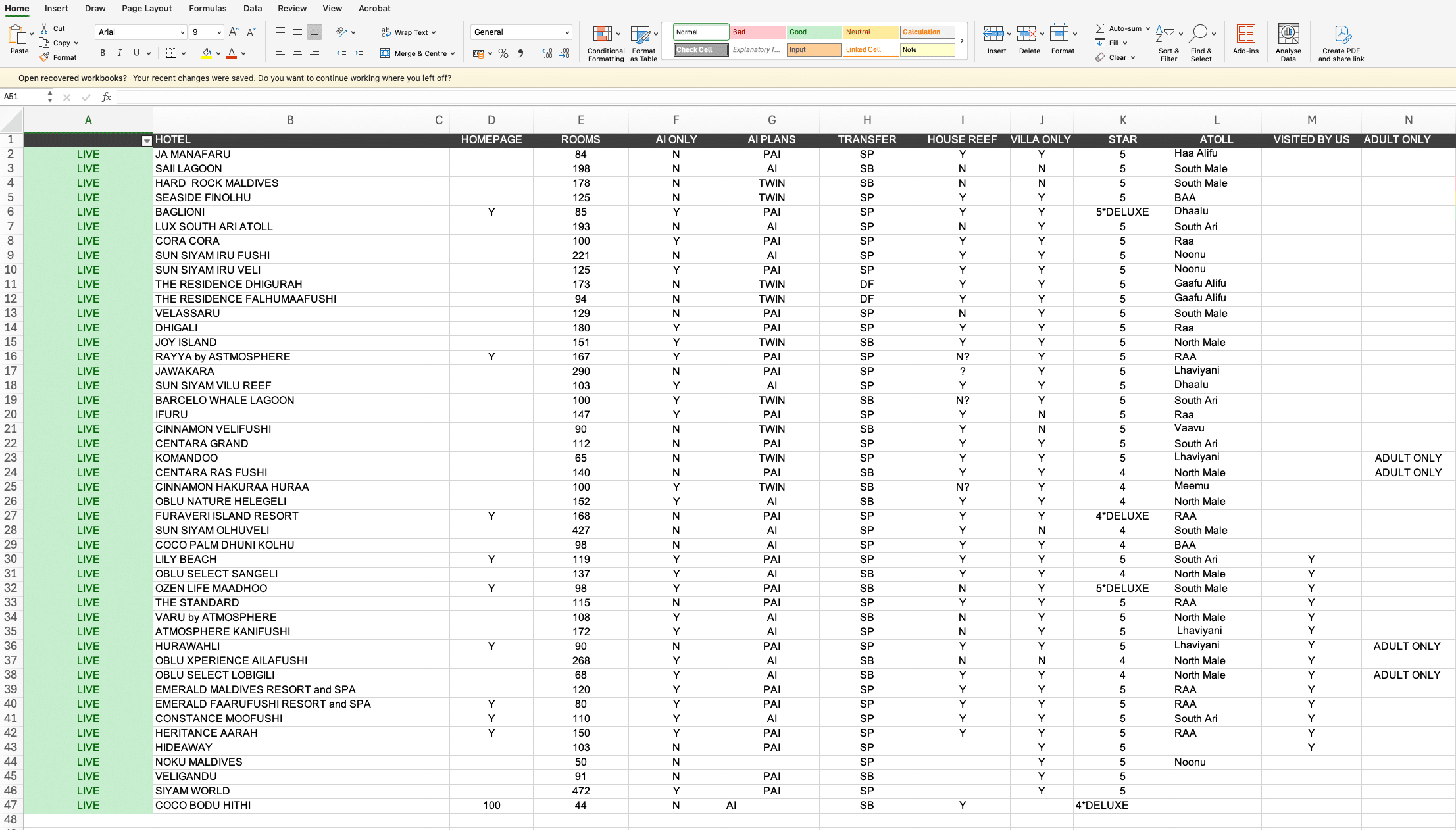The height and width of the screenshot is (830, 1456).
Task: Increase indent icon
Action: point(359,53)
